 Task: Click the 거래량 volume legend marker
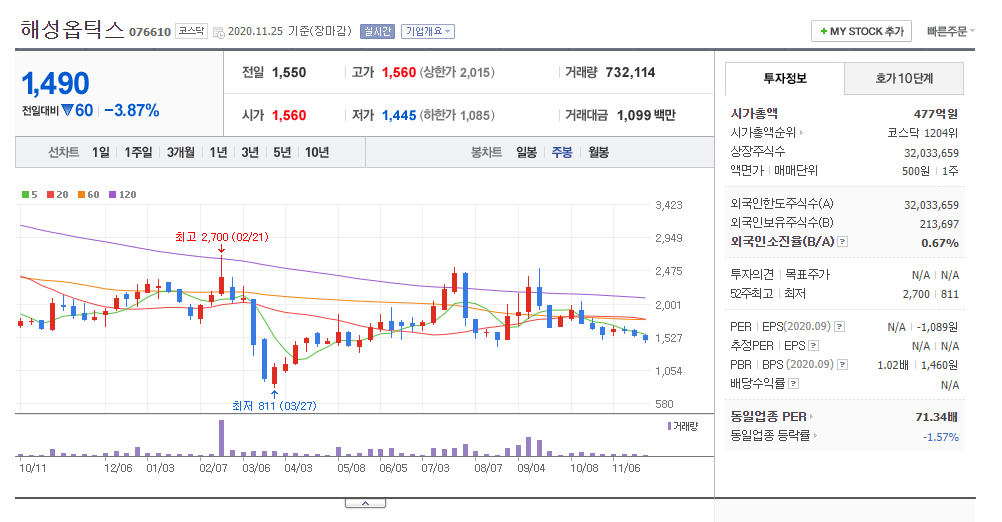pos(669,426)
